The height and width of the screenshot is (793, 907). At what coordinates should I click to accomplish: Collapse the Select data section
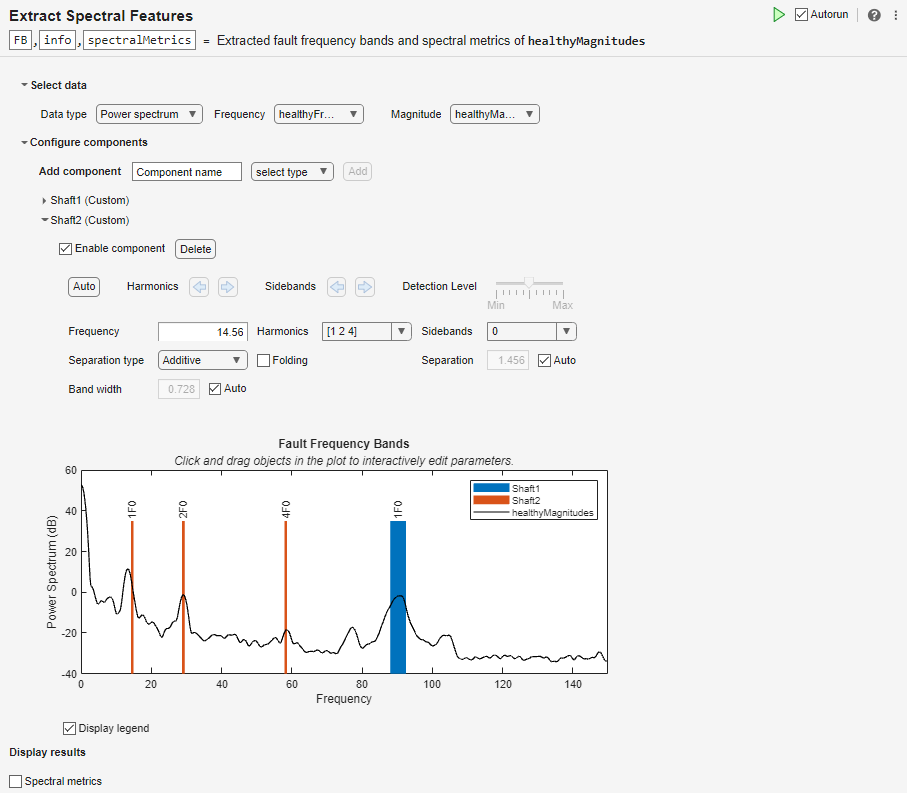(x=24, y=85)
